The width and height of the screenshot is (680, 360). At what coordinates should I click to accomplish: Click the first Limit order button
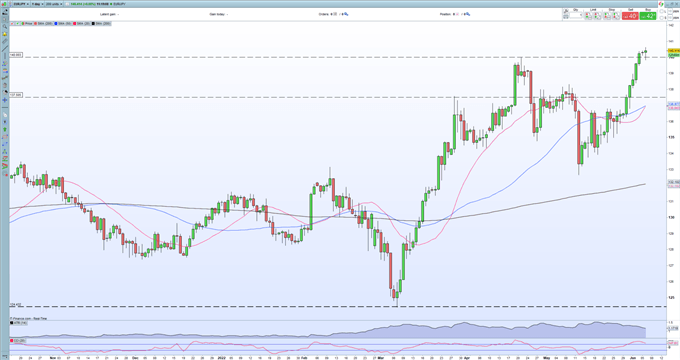[588, 16]
